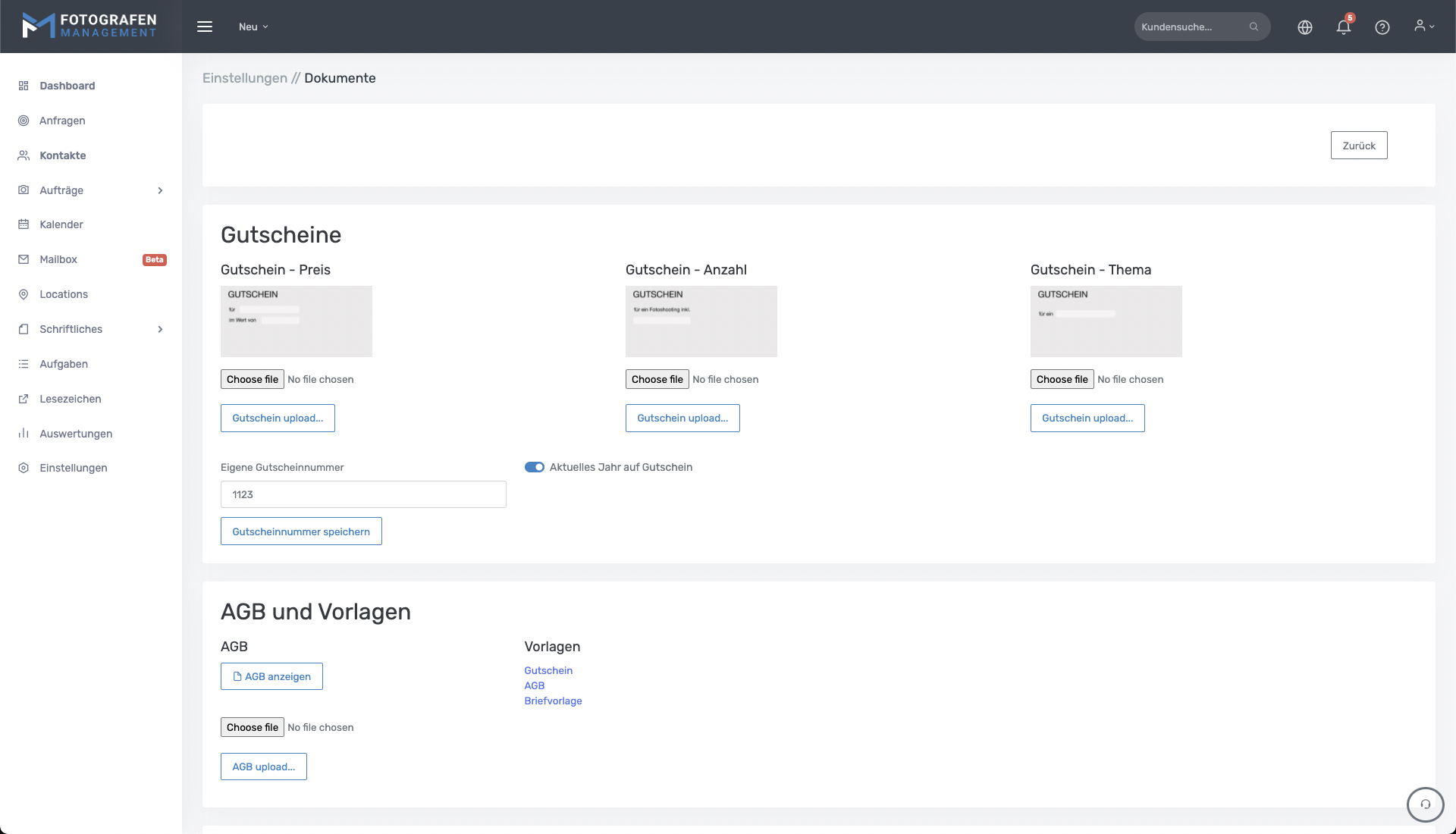Click the Zurück button
1456x834 pixels.
(x=1359, y=146)
